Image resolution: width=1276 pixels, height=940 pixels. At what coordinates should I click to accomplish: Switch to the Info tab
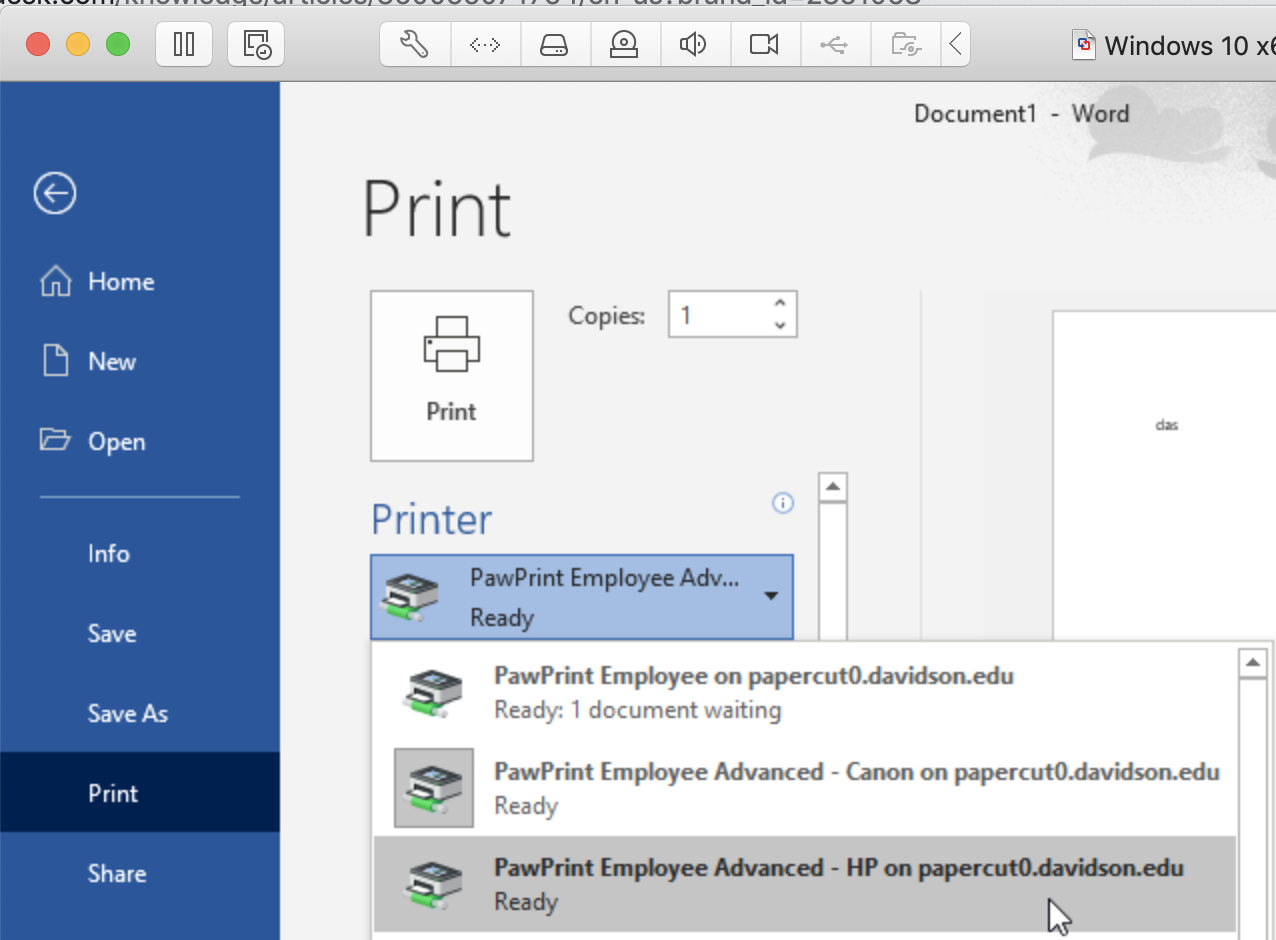[140, 553]
